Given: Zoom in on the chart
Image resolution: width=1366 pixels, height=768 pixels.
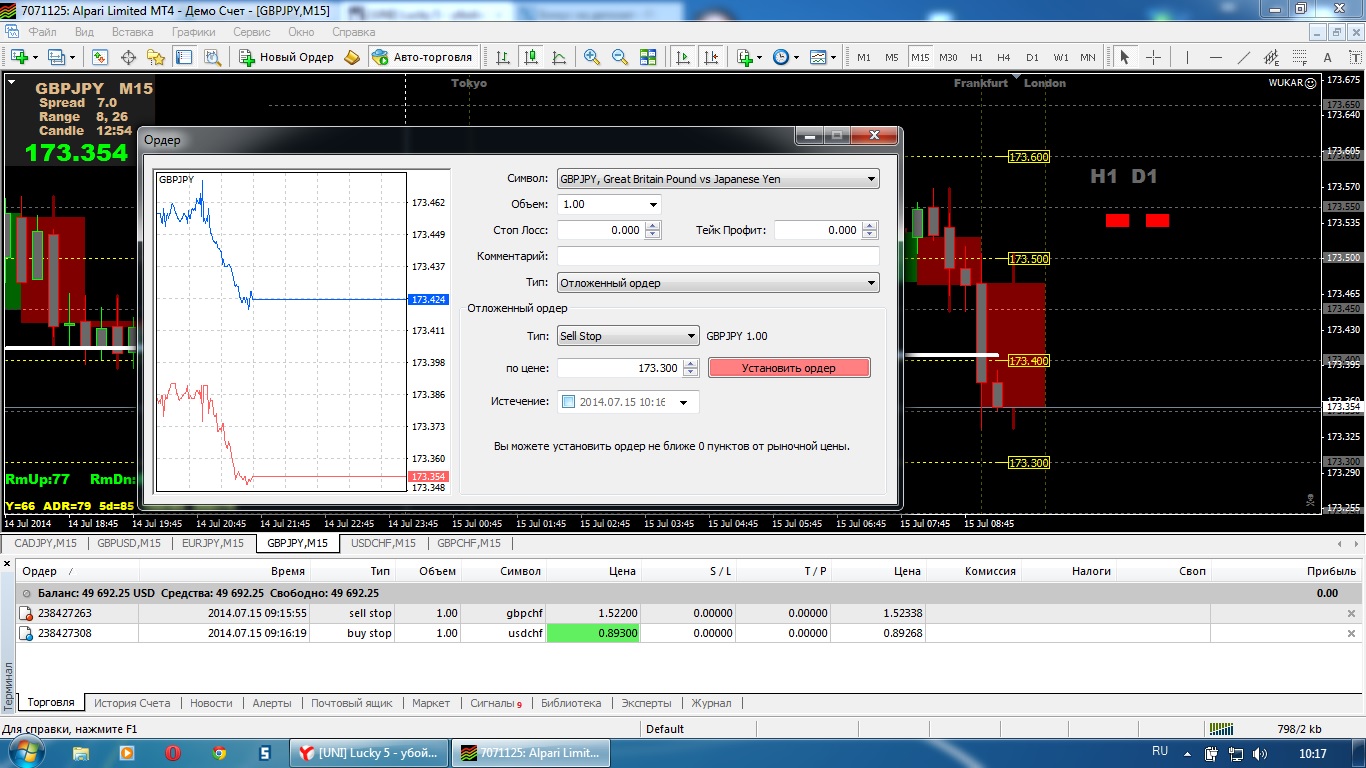Looking at the screenshot, I should pos(592,57).
